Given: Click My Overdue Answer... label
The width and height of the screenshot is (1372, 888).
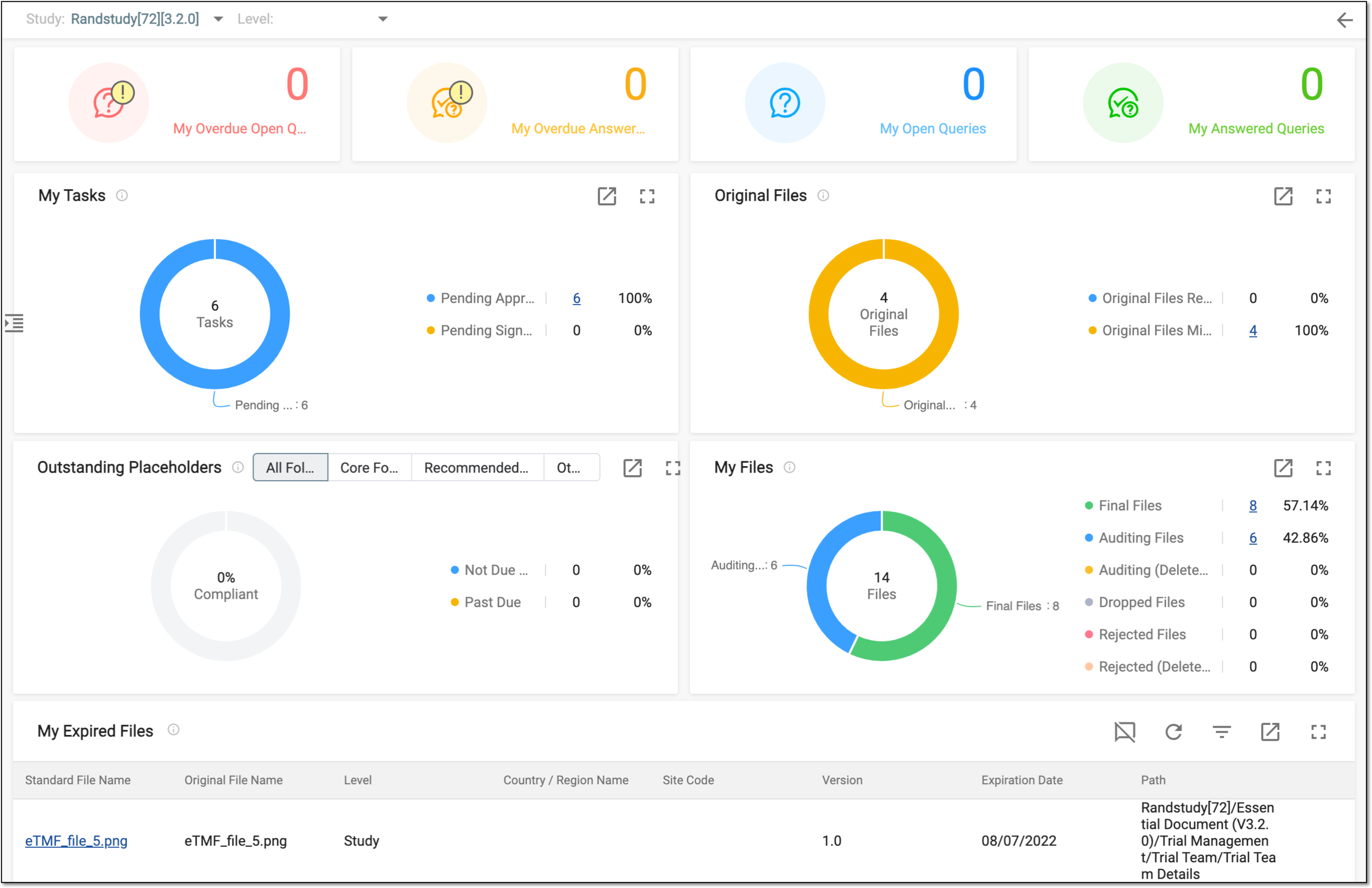Looking at the screenshot, I should tap(578, 128).
